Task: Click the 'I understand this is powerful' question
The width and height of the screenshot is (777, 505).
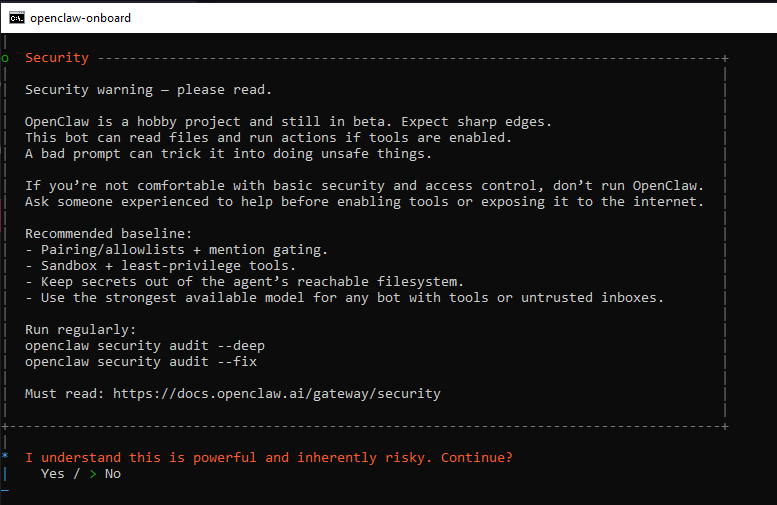Action: pos(268,457)
